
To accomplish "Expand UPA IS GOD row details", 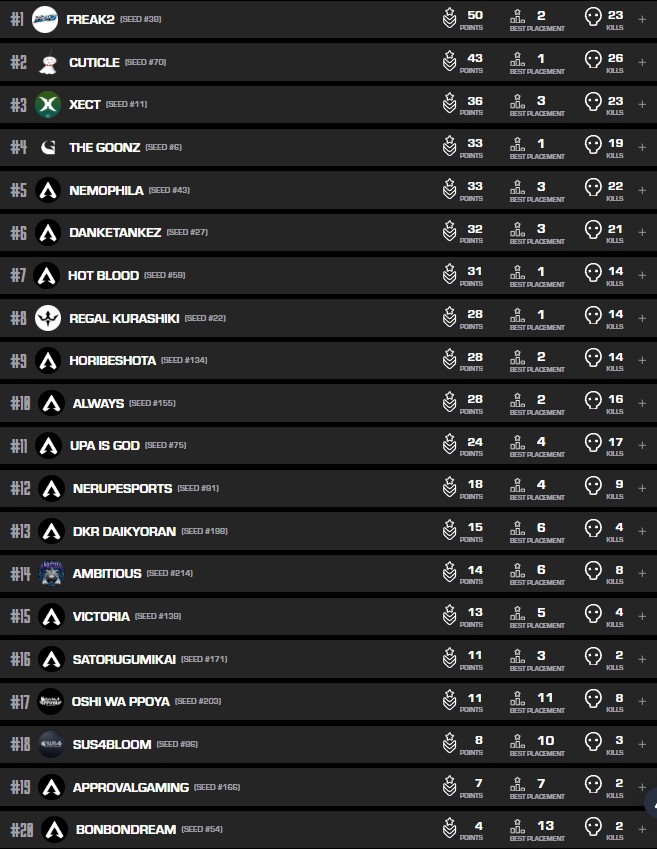I will tap(642, 445).
